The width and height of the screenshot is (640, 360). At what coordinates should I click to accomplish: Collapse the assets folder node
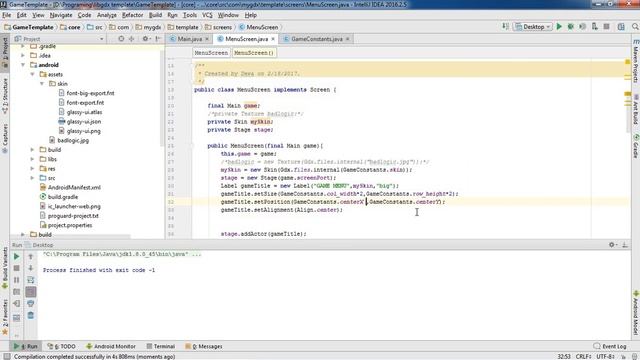click(33, 74)
